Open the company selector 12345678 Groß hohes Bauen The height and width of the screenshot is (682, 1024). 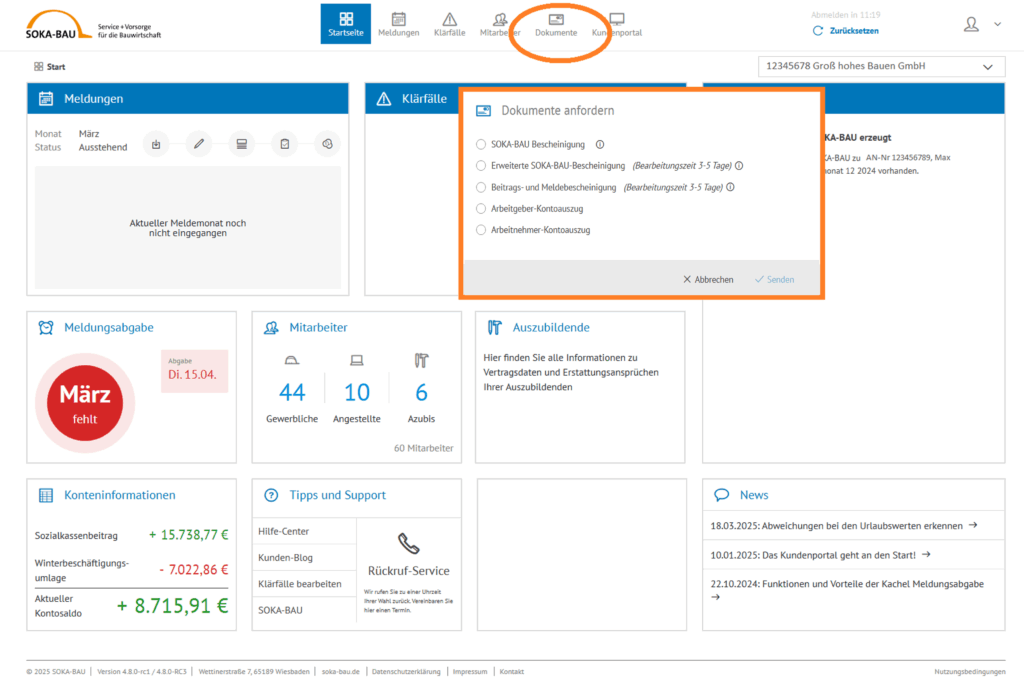(x=881, y=66)
